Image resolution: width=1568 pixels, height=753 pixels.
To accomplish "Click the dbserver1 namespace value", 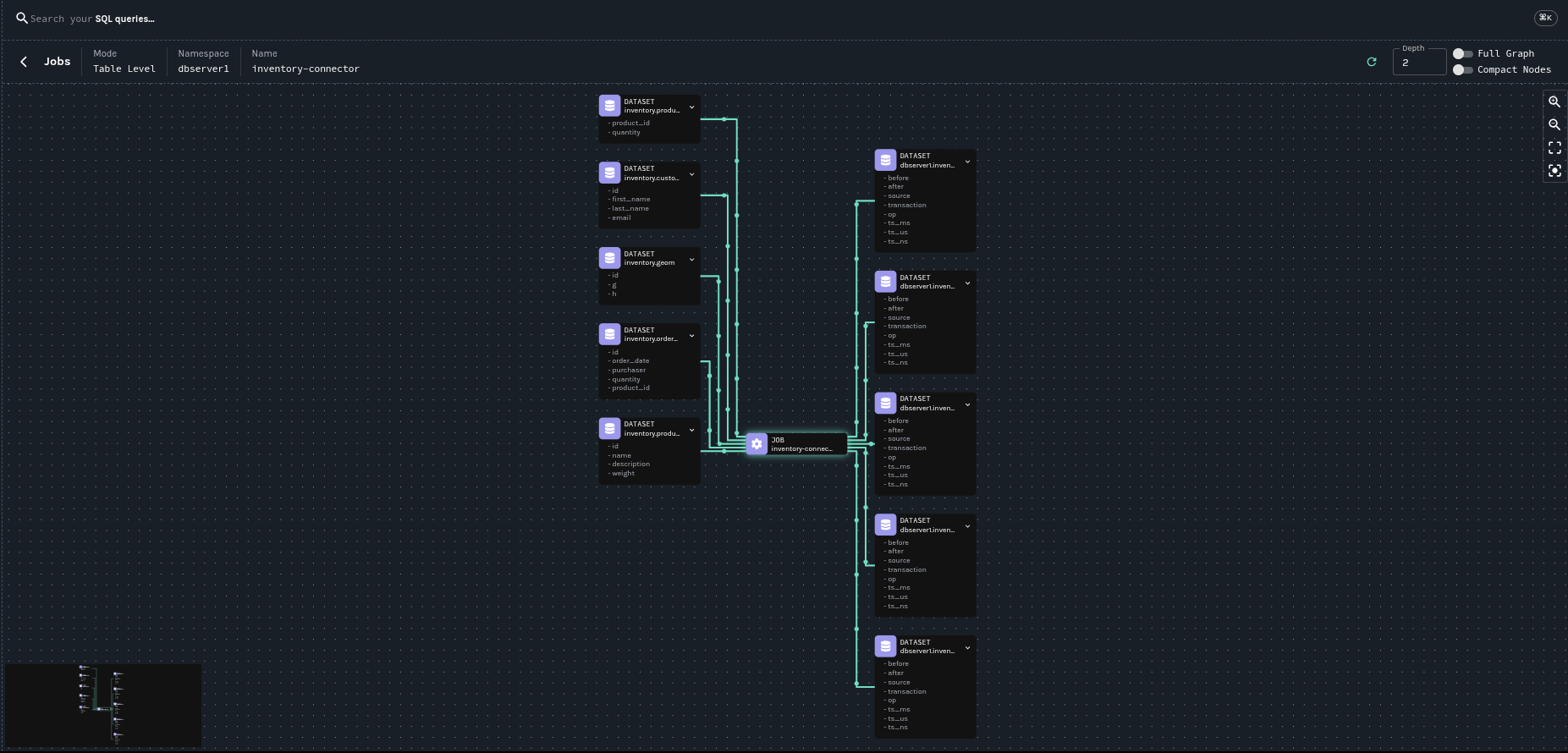I will [203, 69].
